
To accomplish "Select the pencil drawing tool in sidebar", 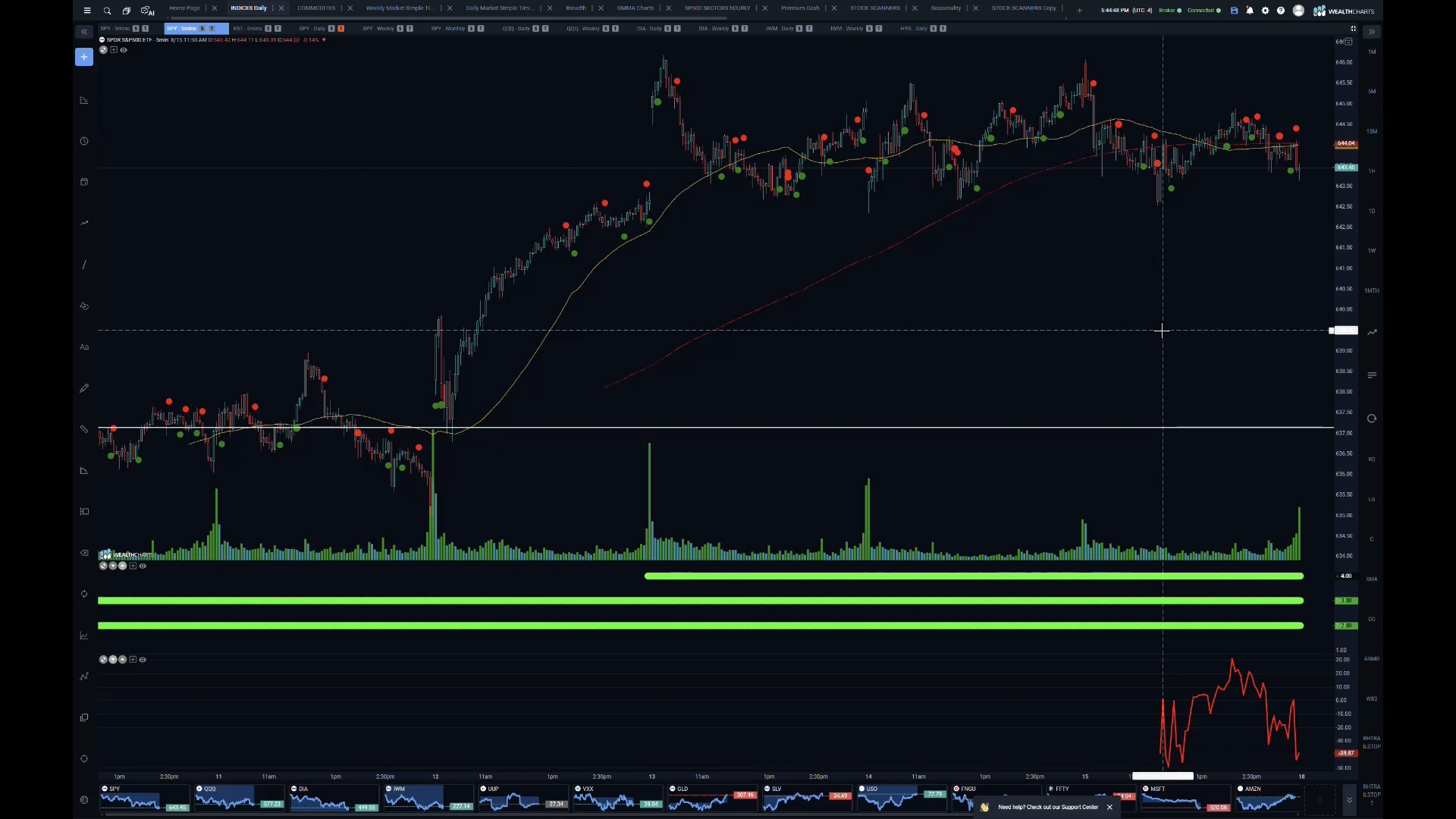I will click(x=84, y=388).
